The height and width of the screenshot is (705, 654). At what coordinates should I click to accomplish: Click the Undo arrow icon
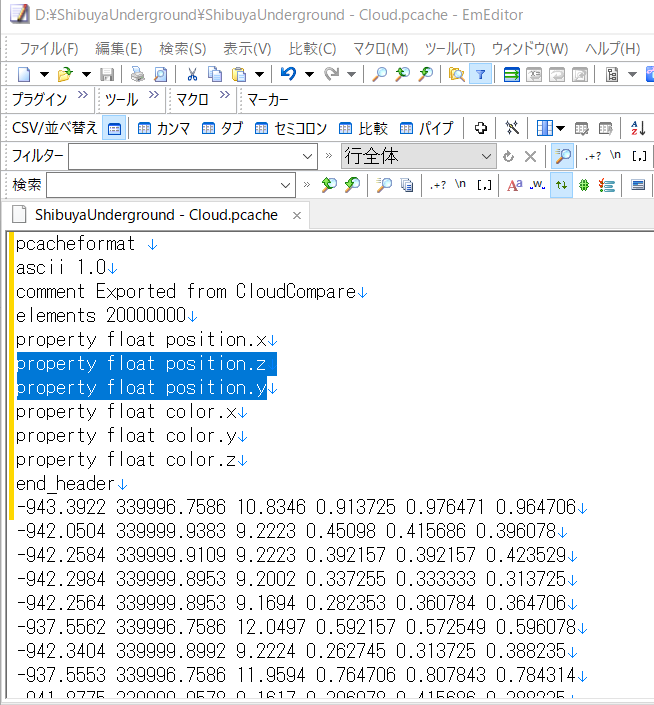coord(288,74)
